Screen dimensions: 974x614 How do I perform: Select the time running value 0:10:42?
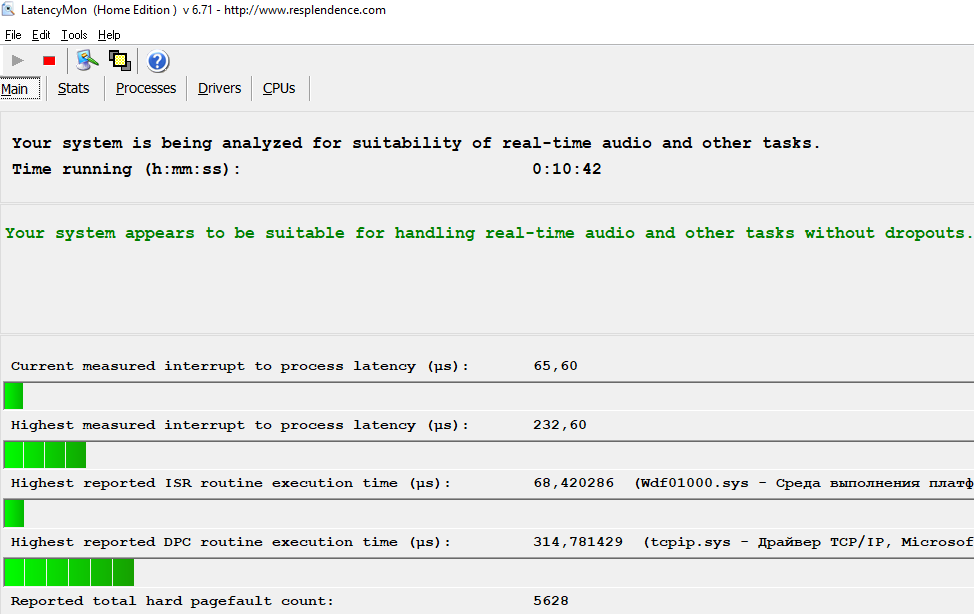(x=567, y=169)
